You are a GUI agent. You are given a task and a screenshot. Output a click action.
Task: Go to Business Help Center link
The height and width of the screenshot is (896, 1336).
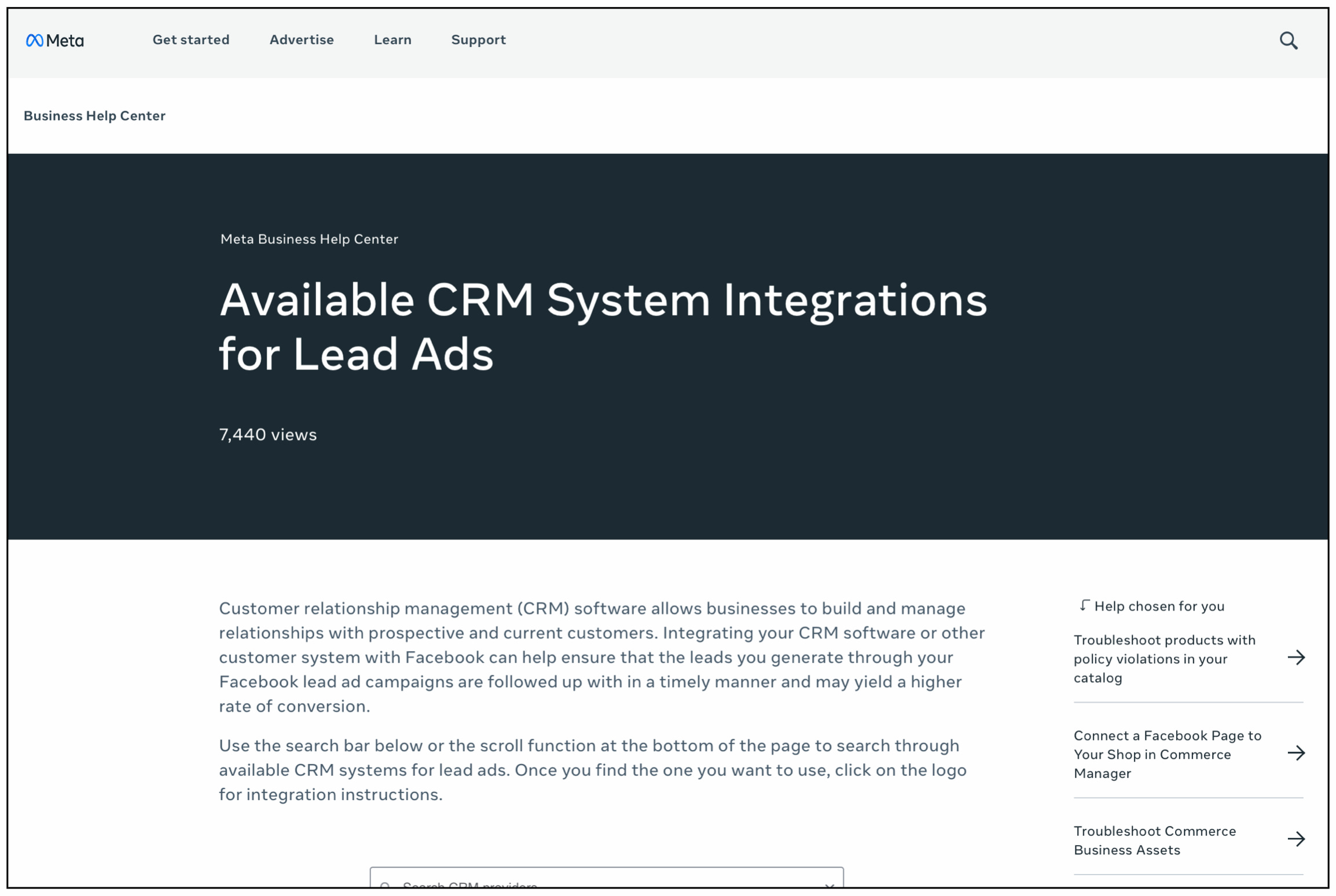(94, 116)
